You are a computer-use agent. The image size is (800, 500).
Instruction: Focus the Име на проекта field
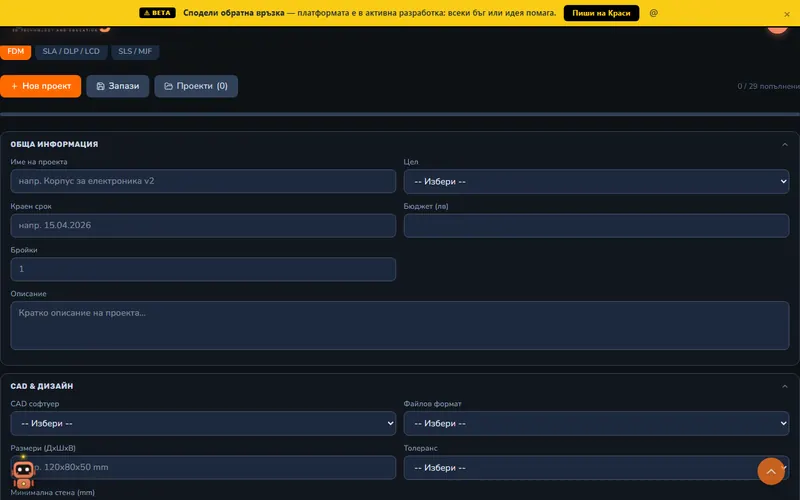click(203, 181)
